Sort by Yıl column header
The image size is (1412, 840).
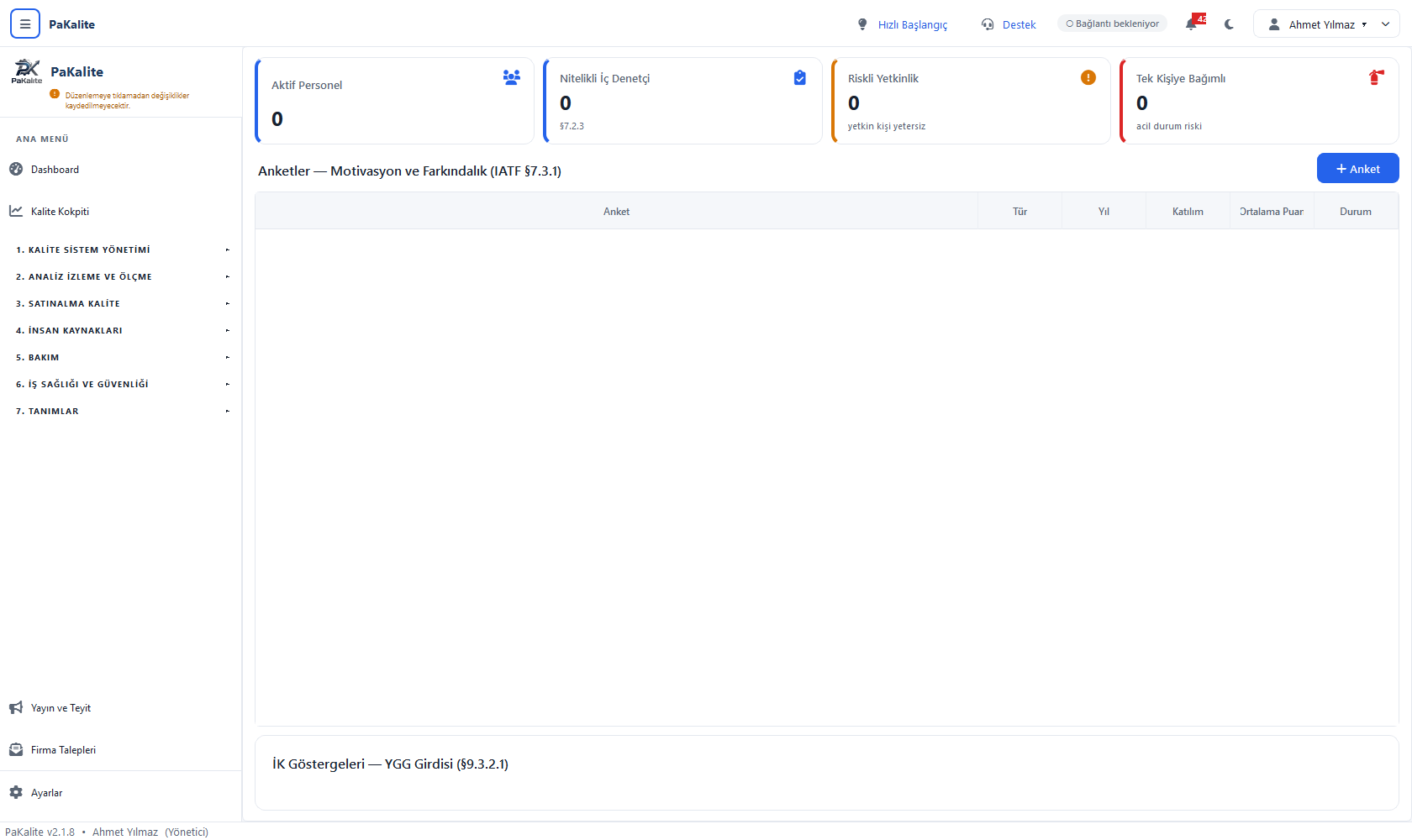pos(1104,211)
